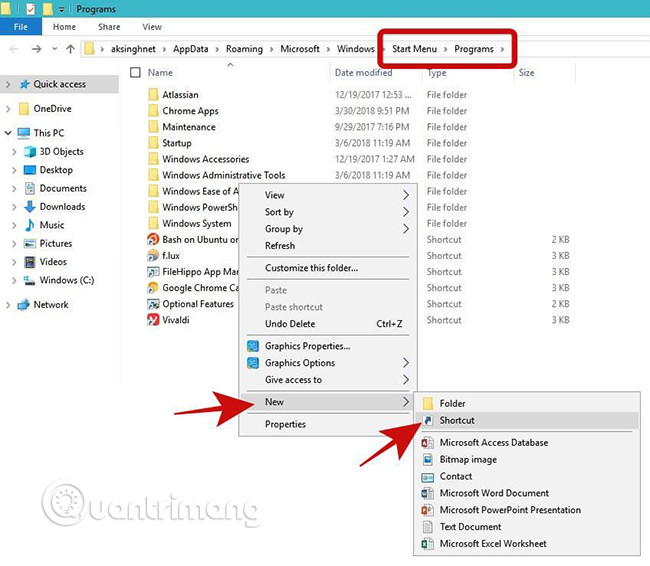Click the Vivaldi shortcut icon
The height and width of the screenshot is (566, 650).
[153, 320]
